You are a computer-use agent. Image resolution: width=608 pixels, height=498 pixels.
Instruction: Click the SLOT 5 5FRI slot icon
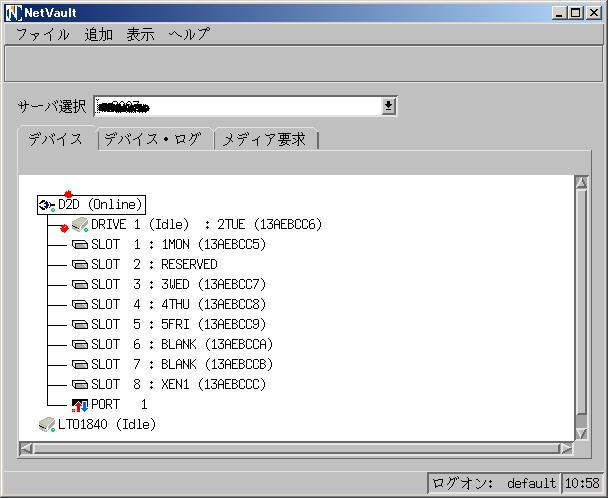coord(80,325)
